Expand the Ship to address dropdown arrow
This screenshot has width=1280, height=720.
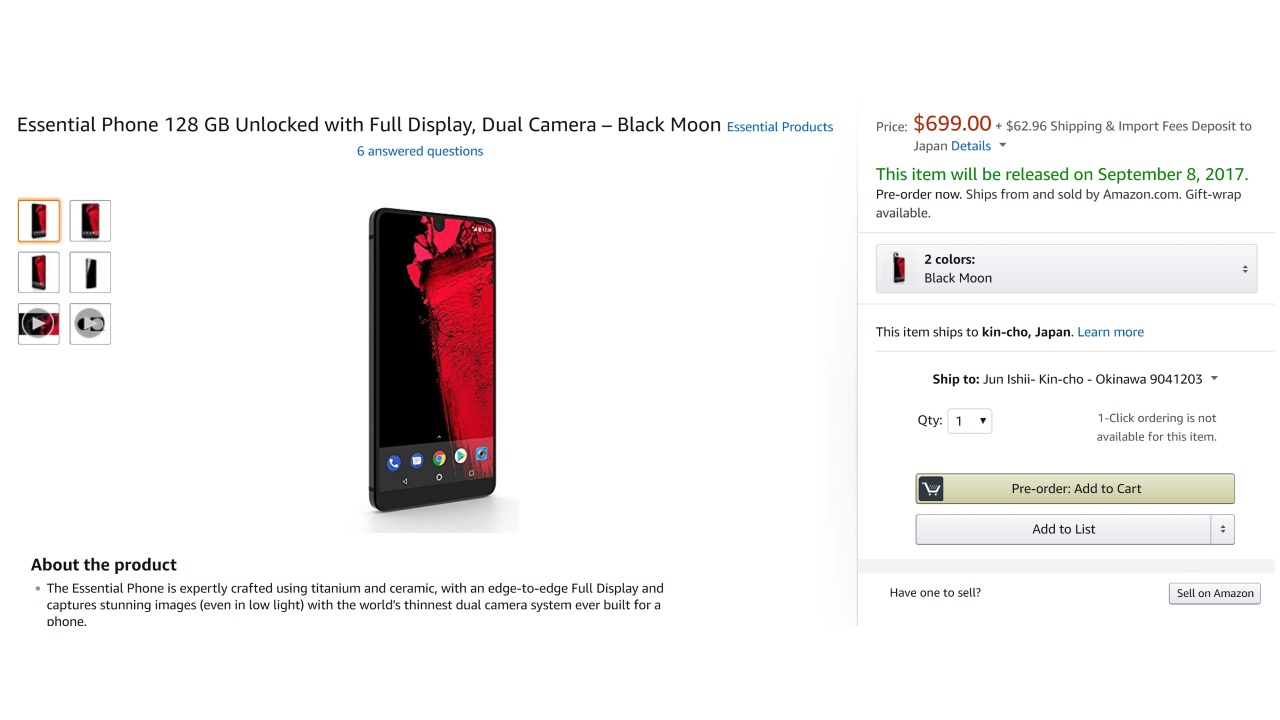[x=1214, y=379]
